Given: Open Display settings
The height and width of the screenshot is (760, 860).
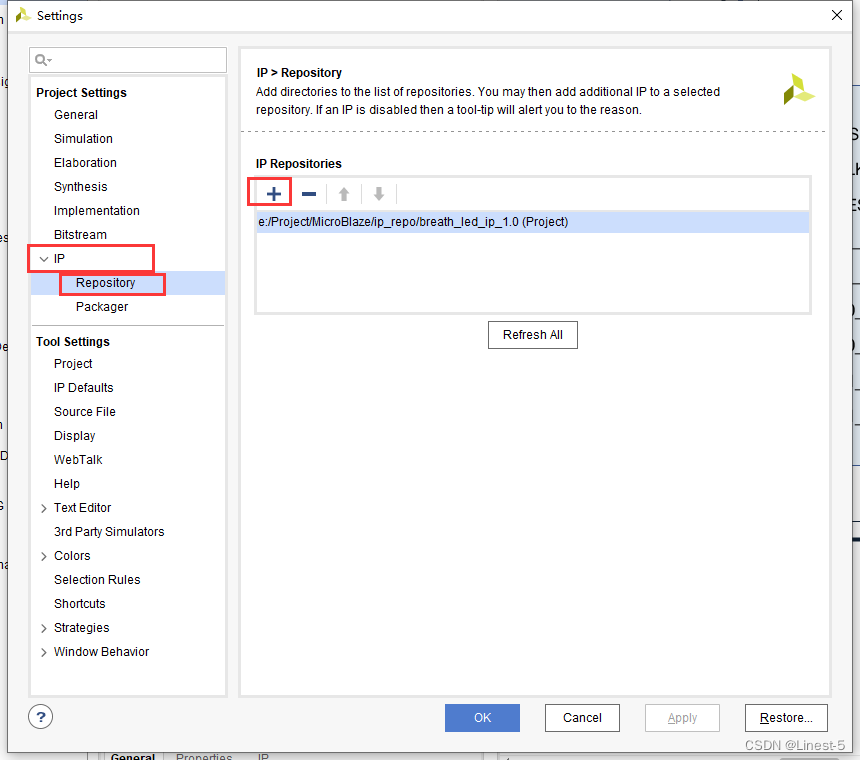Looking at the screenshot, I should coord(75,436).
